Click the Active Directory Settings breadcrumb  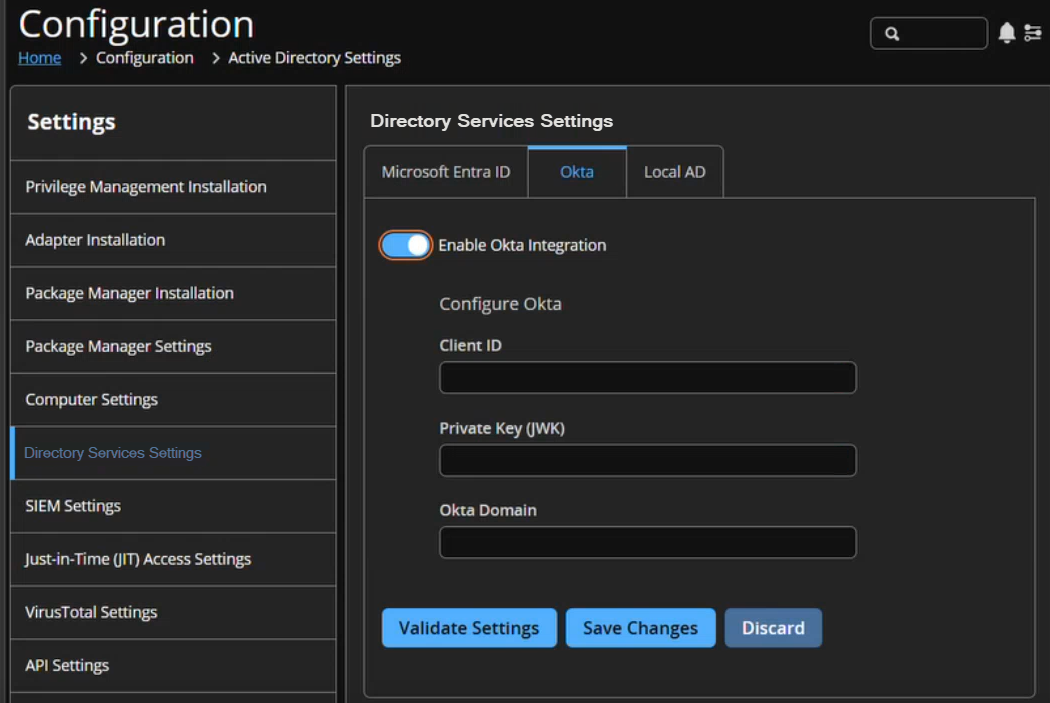pyautogui.click(x=314, y=58)
